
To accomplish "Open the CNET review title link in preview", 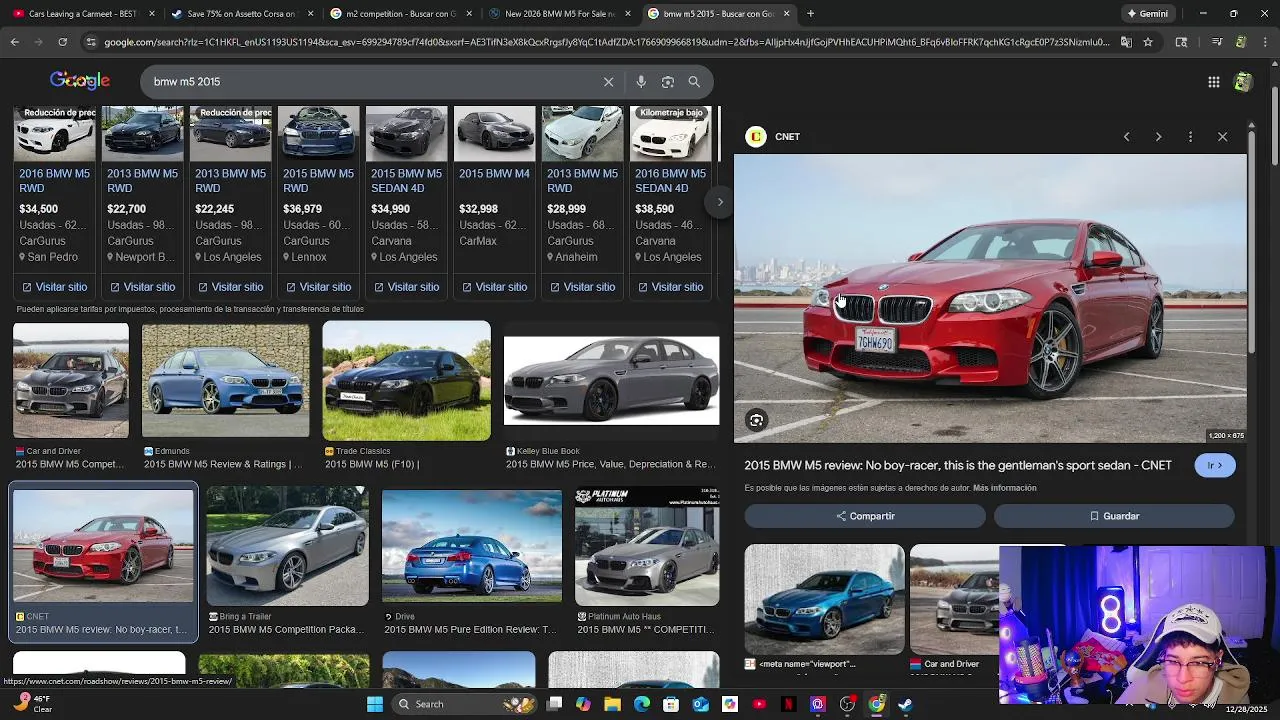I will (x=958, y=466).
